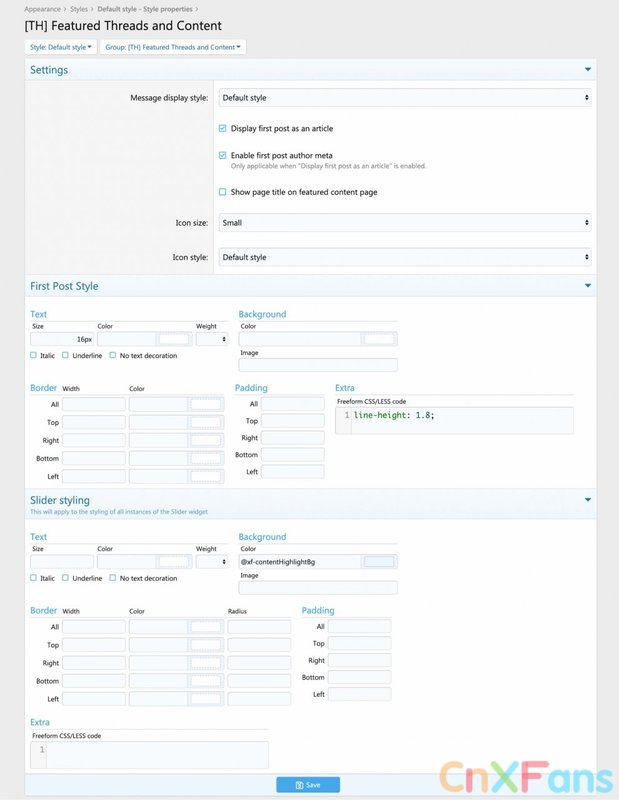The image size is (619, 800).
Task: Click First Post Style border All color swatch
Action: [x=206, y=404]
